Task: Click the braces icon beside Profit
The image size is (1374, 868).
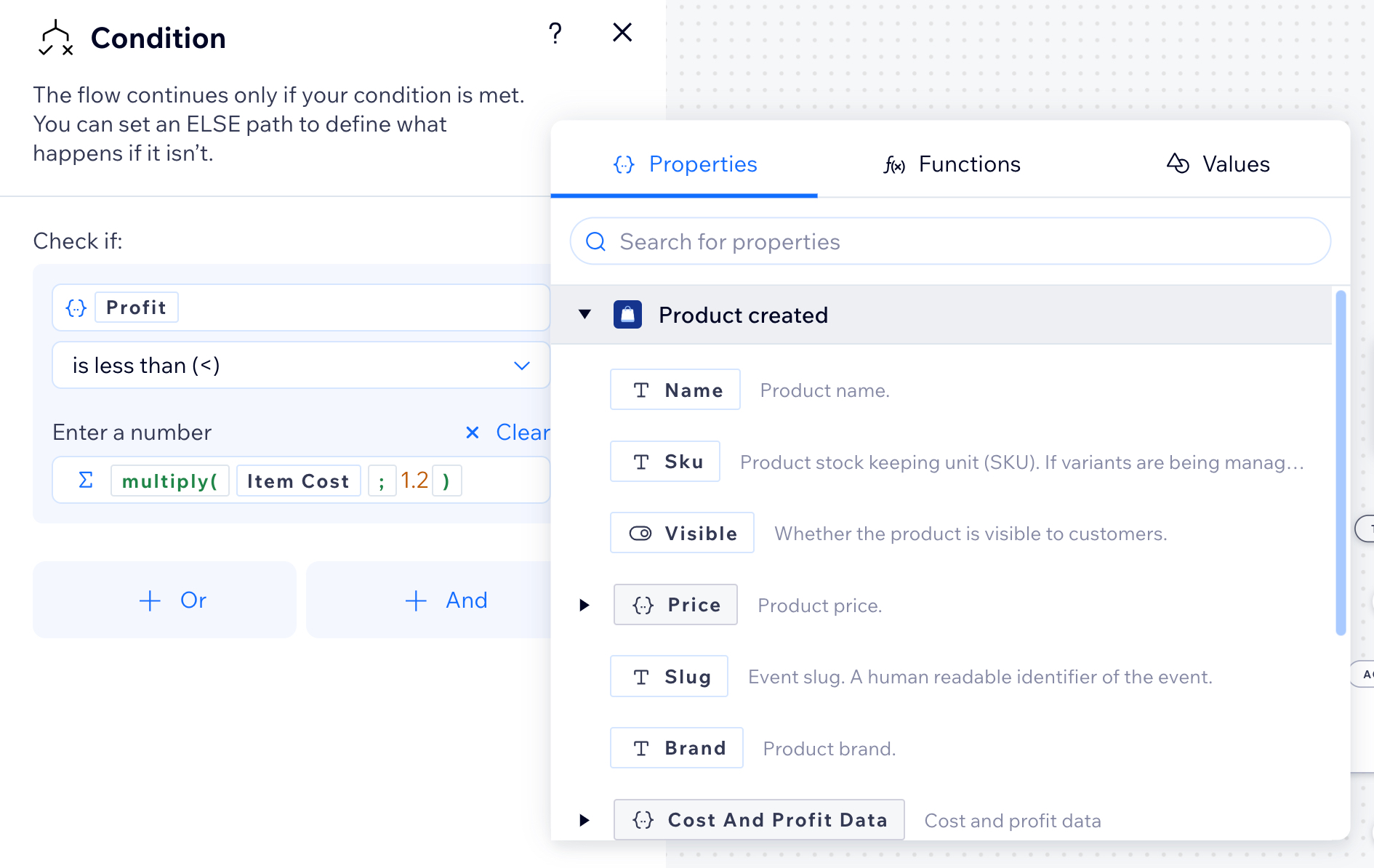Action: click(x=76, y=308)
